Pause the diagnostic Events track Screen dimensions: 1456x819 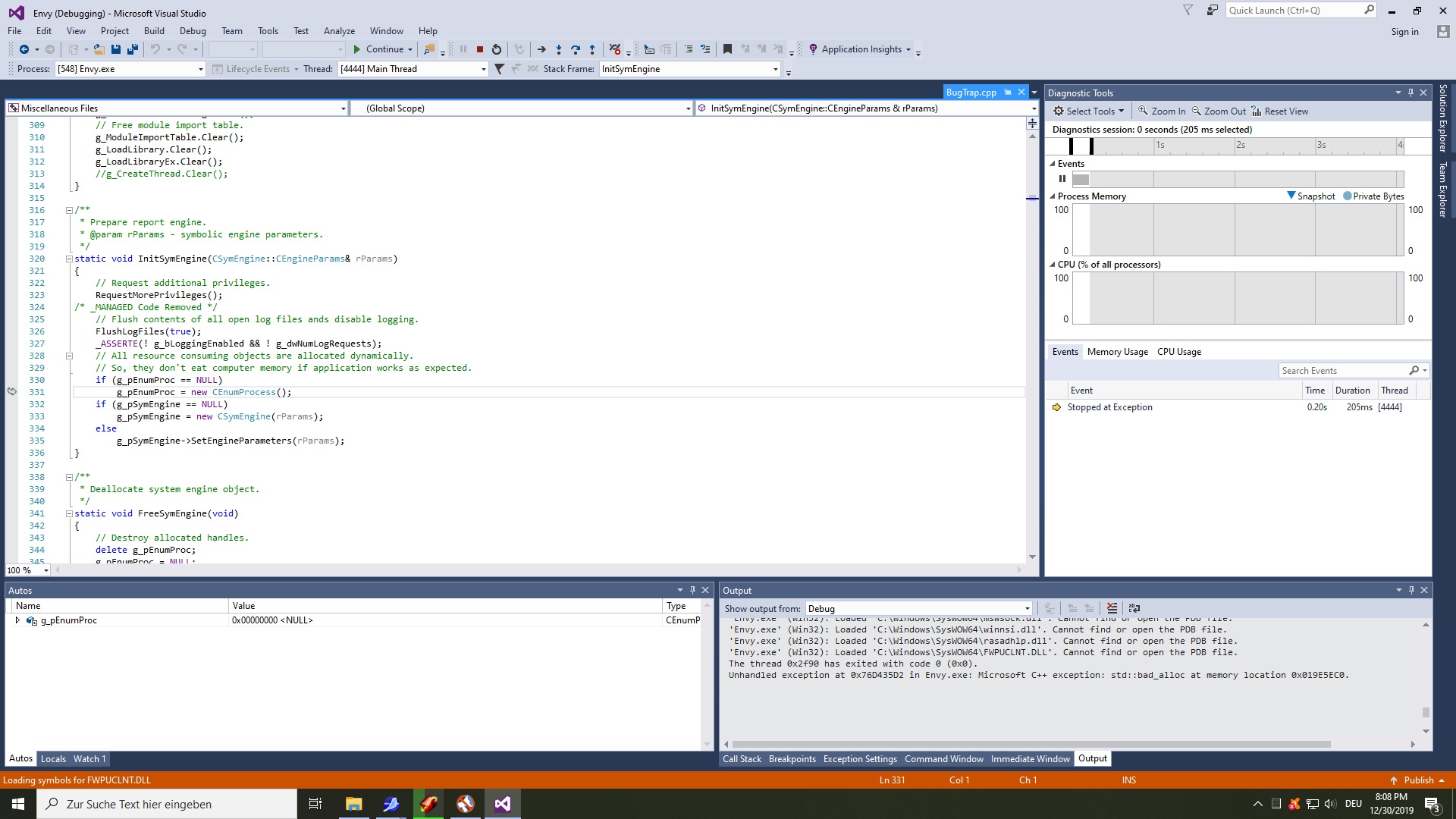tap(1062, 179)
